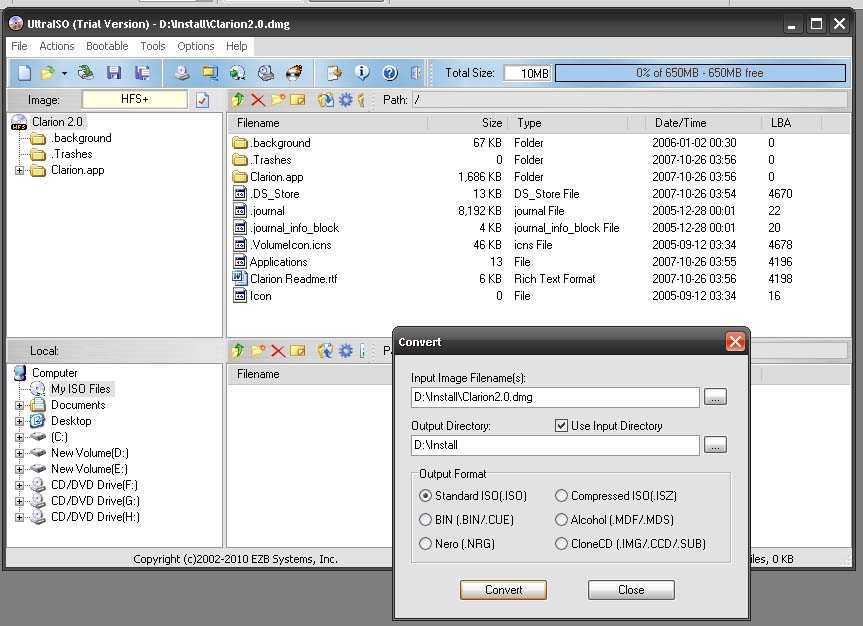This screenshot has width=863, height=626.
Task: Click the Open image folder icon
Action: coord(48,73)
